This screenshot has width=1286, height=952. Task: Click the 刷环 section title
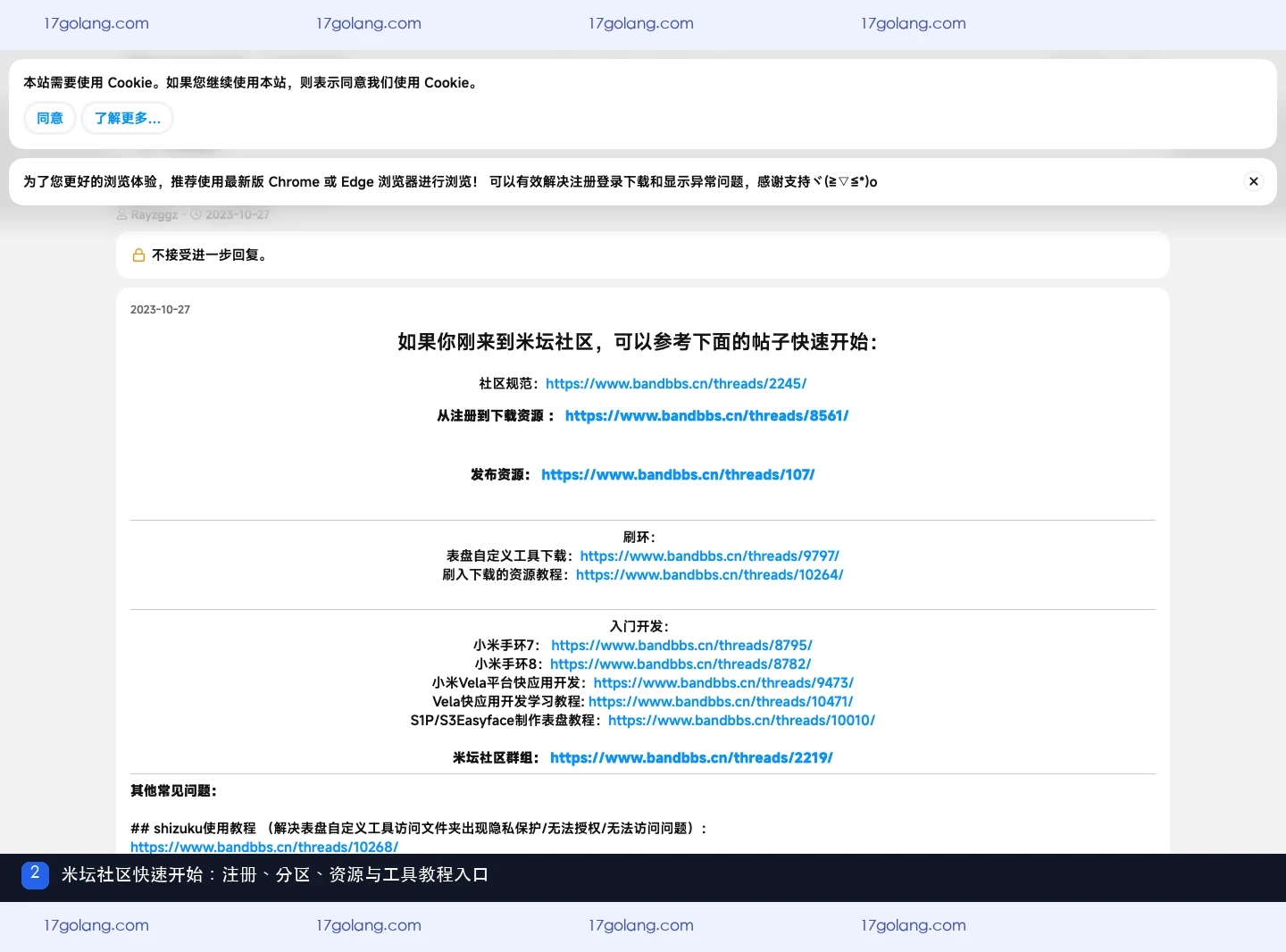[x=639, y=538]
